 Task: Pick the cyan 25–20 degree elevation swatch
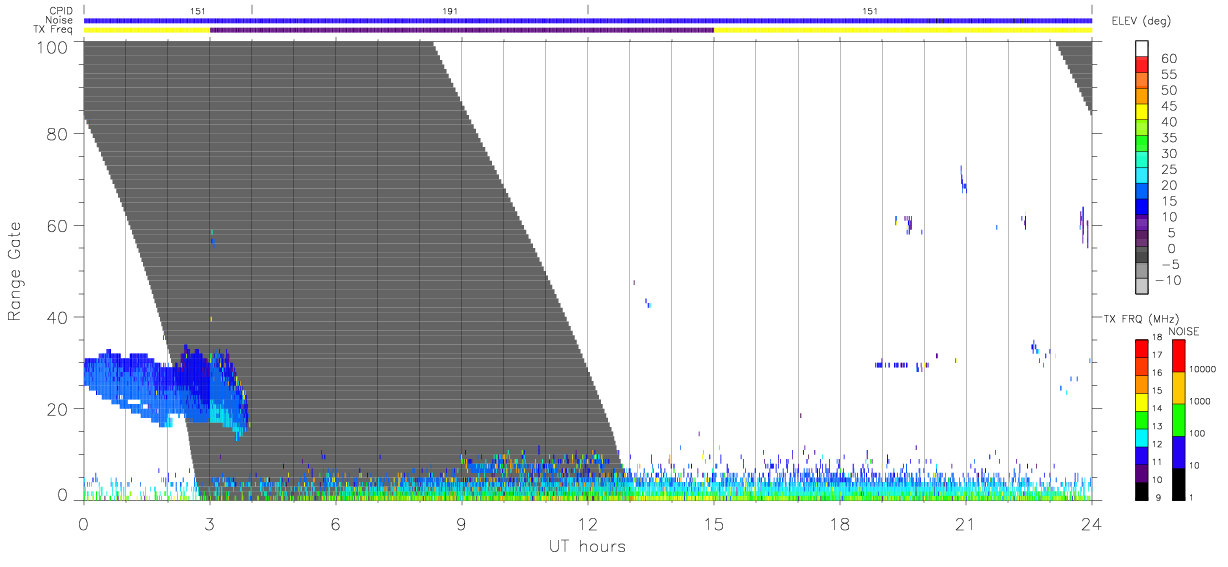[x=1143, y=177]
